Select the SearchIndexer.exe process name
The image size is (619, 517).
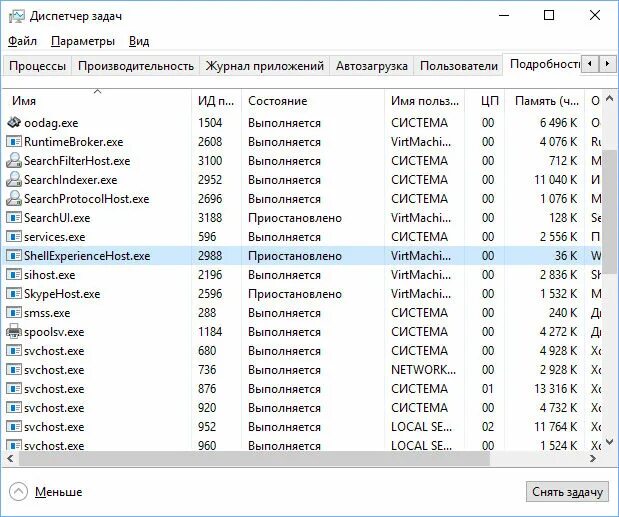tap(71, 180)
